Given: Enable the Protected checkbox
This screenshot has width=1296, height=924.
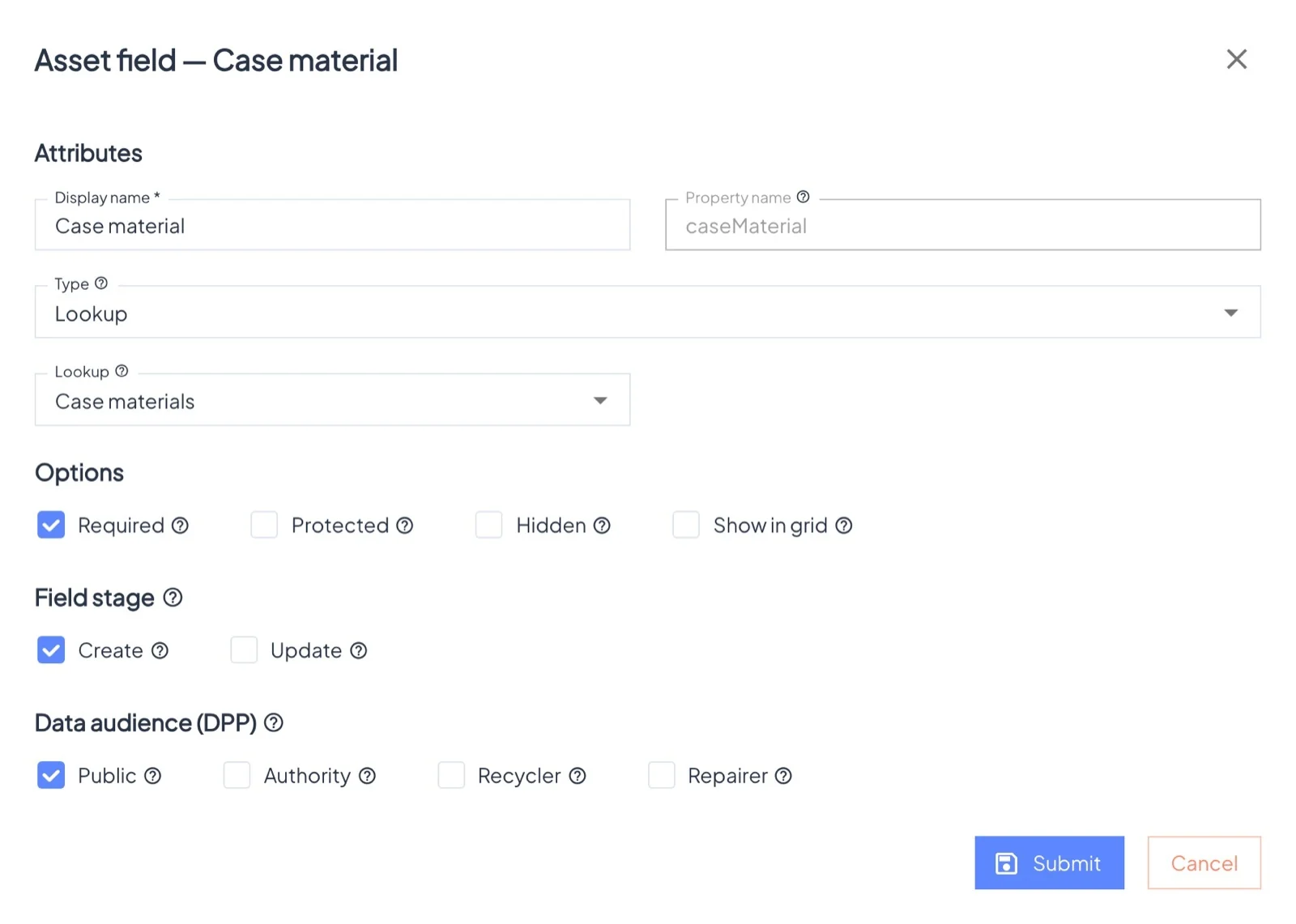Looking at the screenshot, I should coord(264,525).
